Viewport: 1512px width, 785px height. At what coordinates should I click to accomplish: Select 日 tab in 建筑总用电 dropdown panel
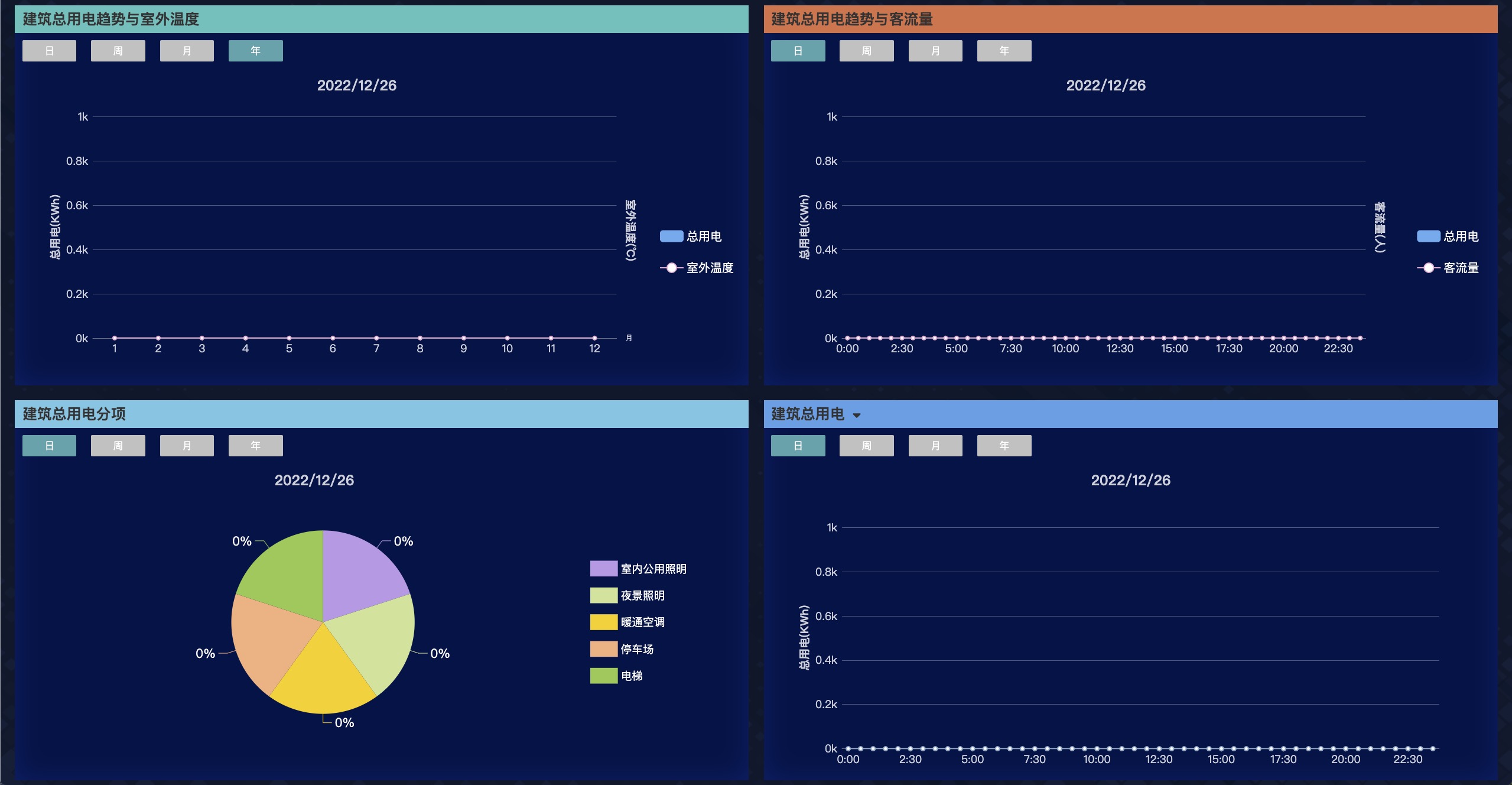click(x=798, y=446)
